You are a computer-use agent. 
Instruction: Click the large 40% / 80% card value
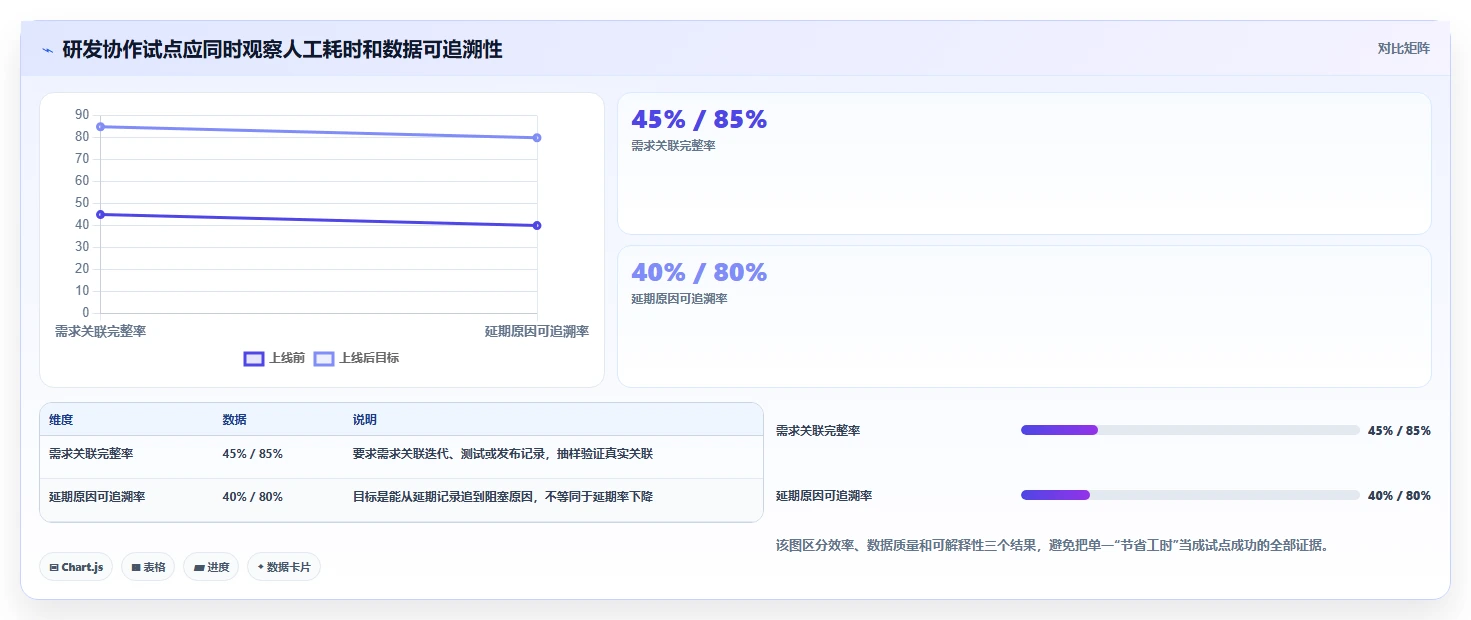(699, 272)
